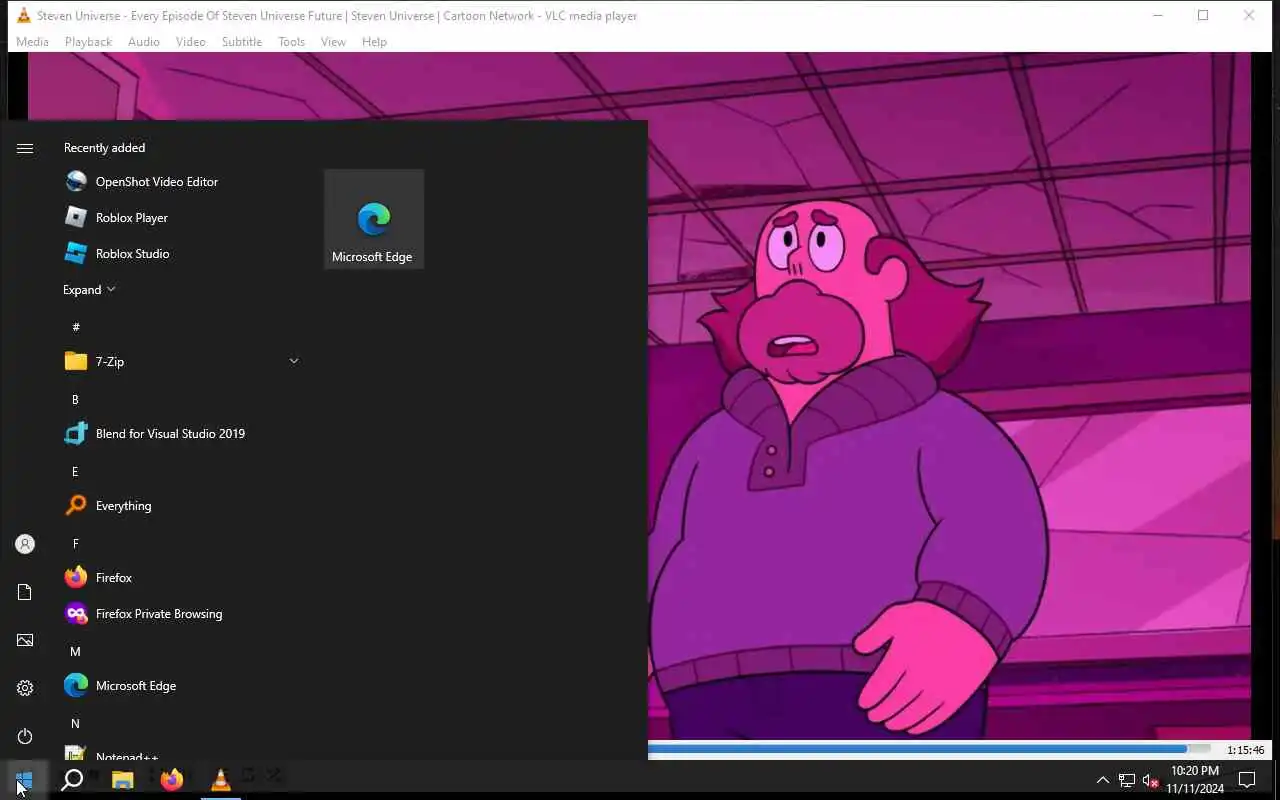Click the # letter group header
Viewport: 1280px width, 800px height.
[76, 327]
